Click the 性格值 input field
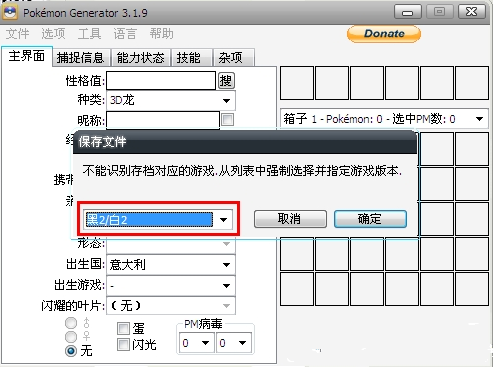Viewport: 493px width, 367px height. (x=161, y=80)
